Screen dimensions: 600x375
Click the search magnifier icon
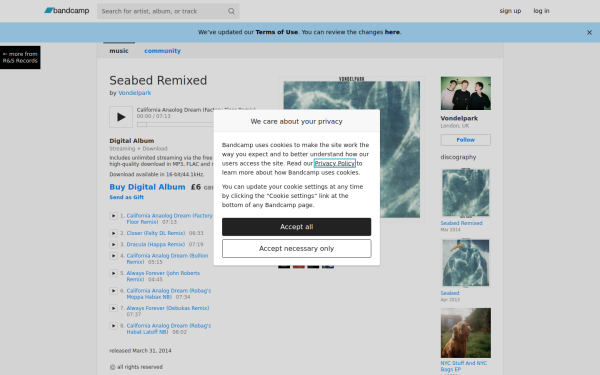[x=231, y=11]
